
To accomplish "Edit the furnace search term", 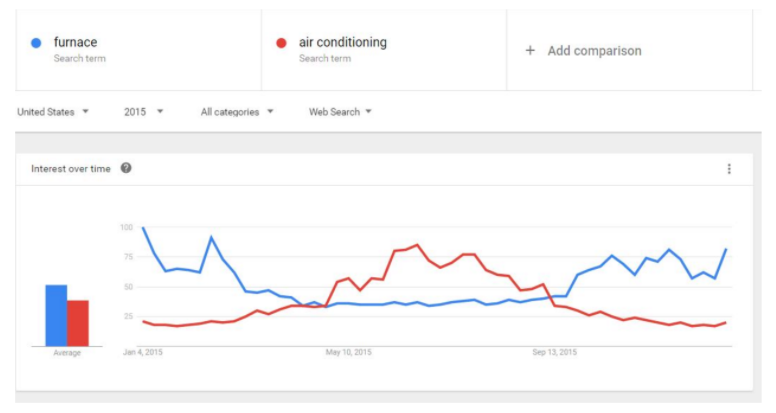I will (x=75, y=43).
